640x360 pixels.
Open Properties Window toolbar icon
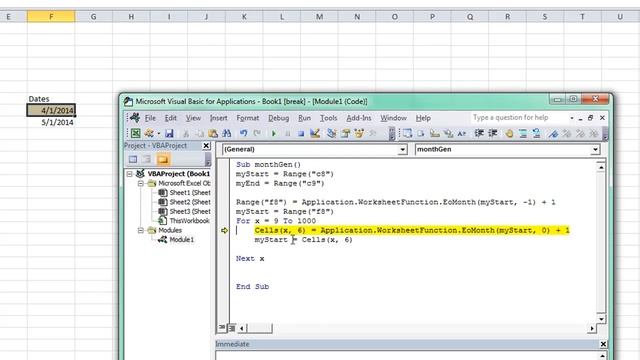click(345, 133)
